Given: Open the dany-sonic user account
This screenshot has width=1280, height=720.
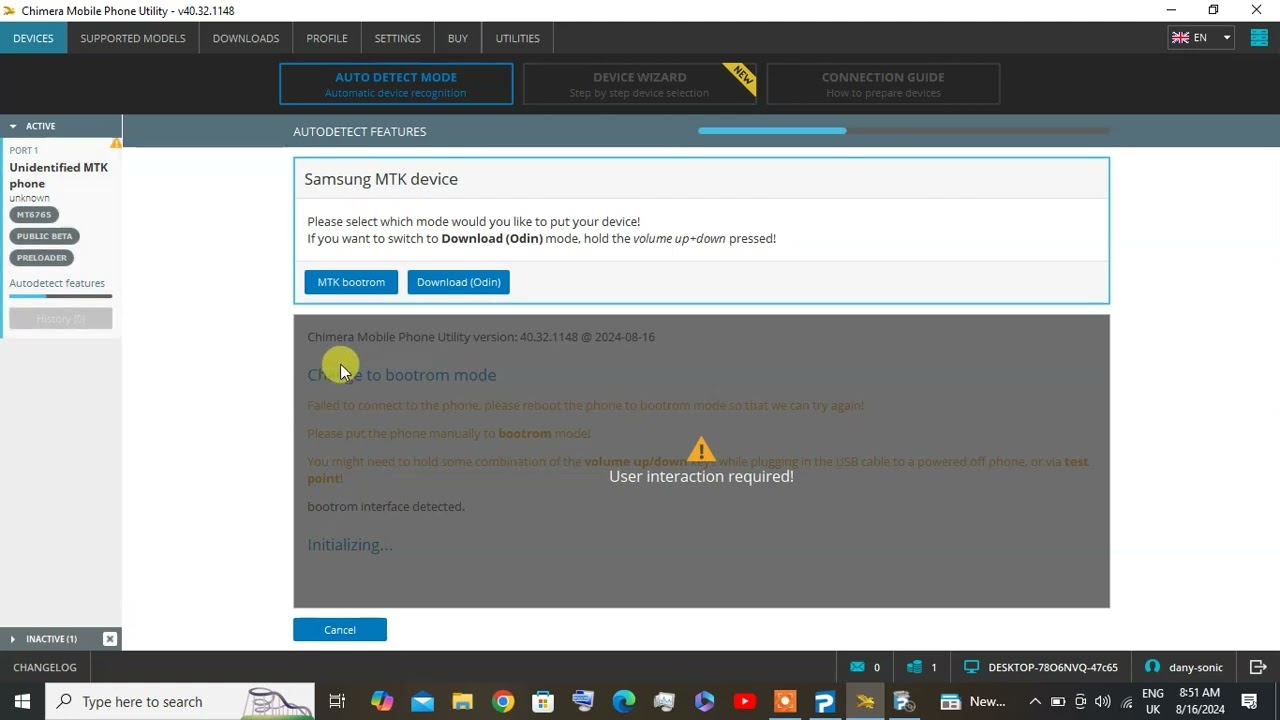Looking at the screenshot, I should coord(1184,667).
